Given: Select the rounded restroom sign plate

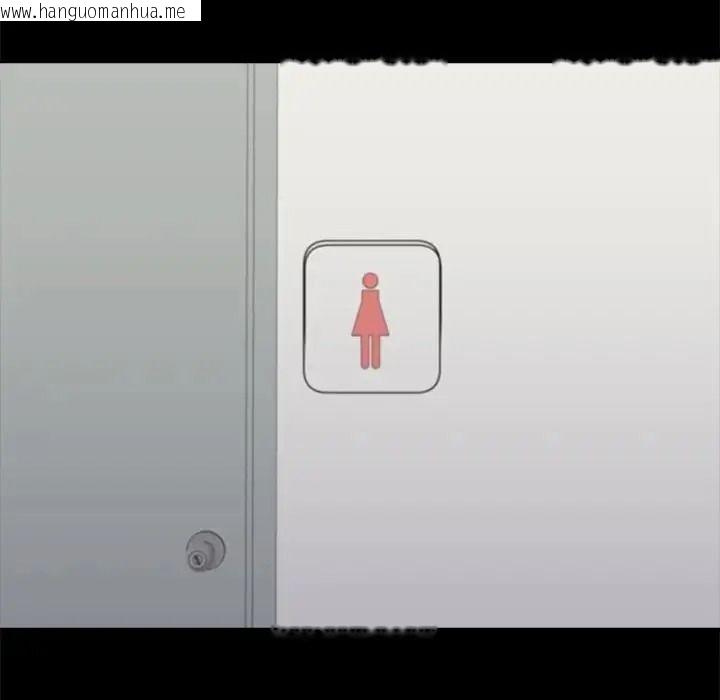Looking at the screenshot, I should click(372, 316).
